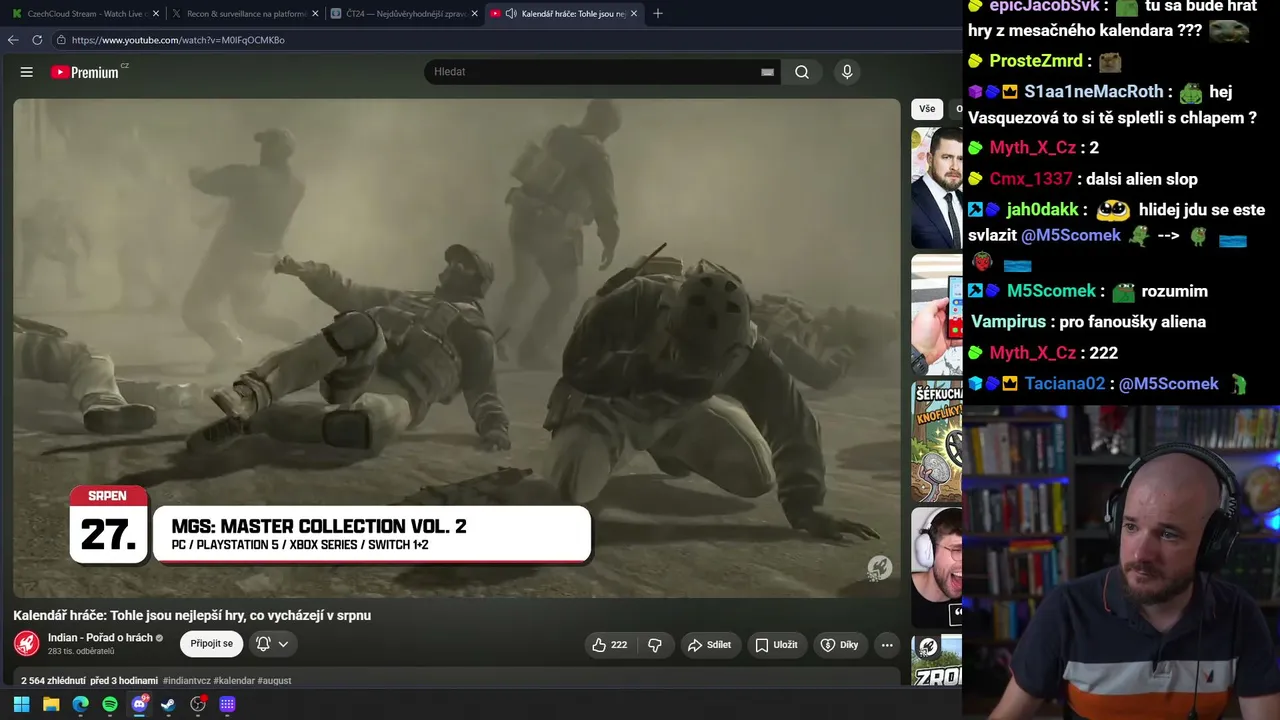The width and height of the screenshot is (1280, 720).
Task: Open the Indian channel avatar
Action: pyautogui.click(x=27, y=644)
